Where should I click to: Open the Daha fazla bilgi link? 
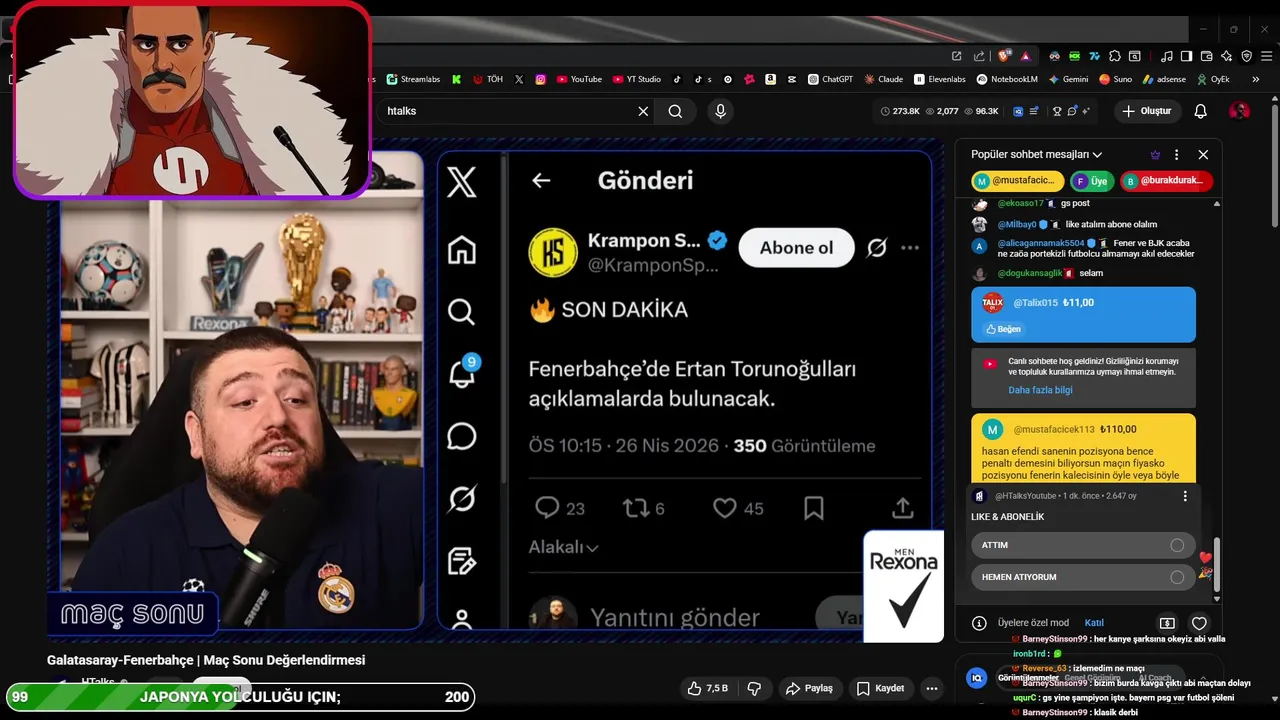click(x=1039, y=390)
